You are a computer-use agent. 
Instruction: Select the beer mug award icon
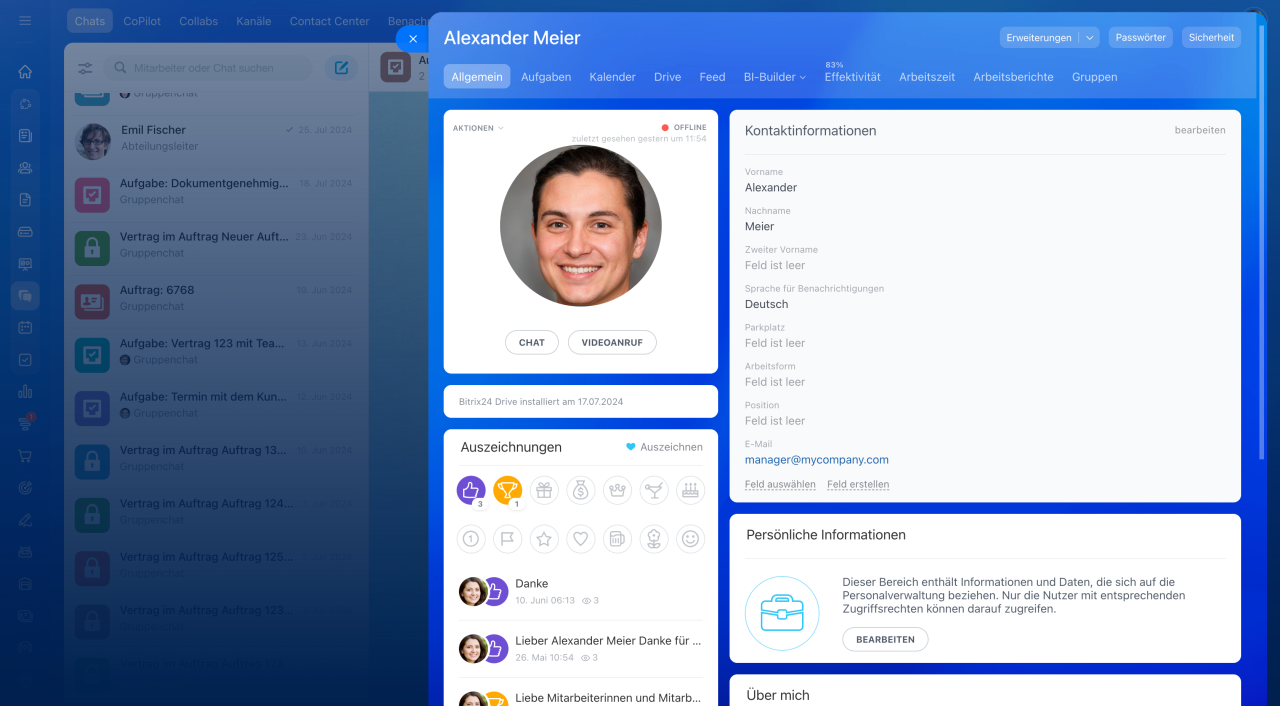pos(617,539)
